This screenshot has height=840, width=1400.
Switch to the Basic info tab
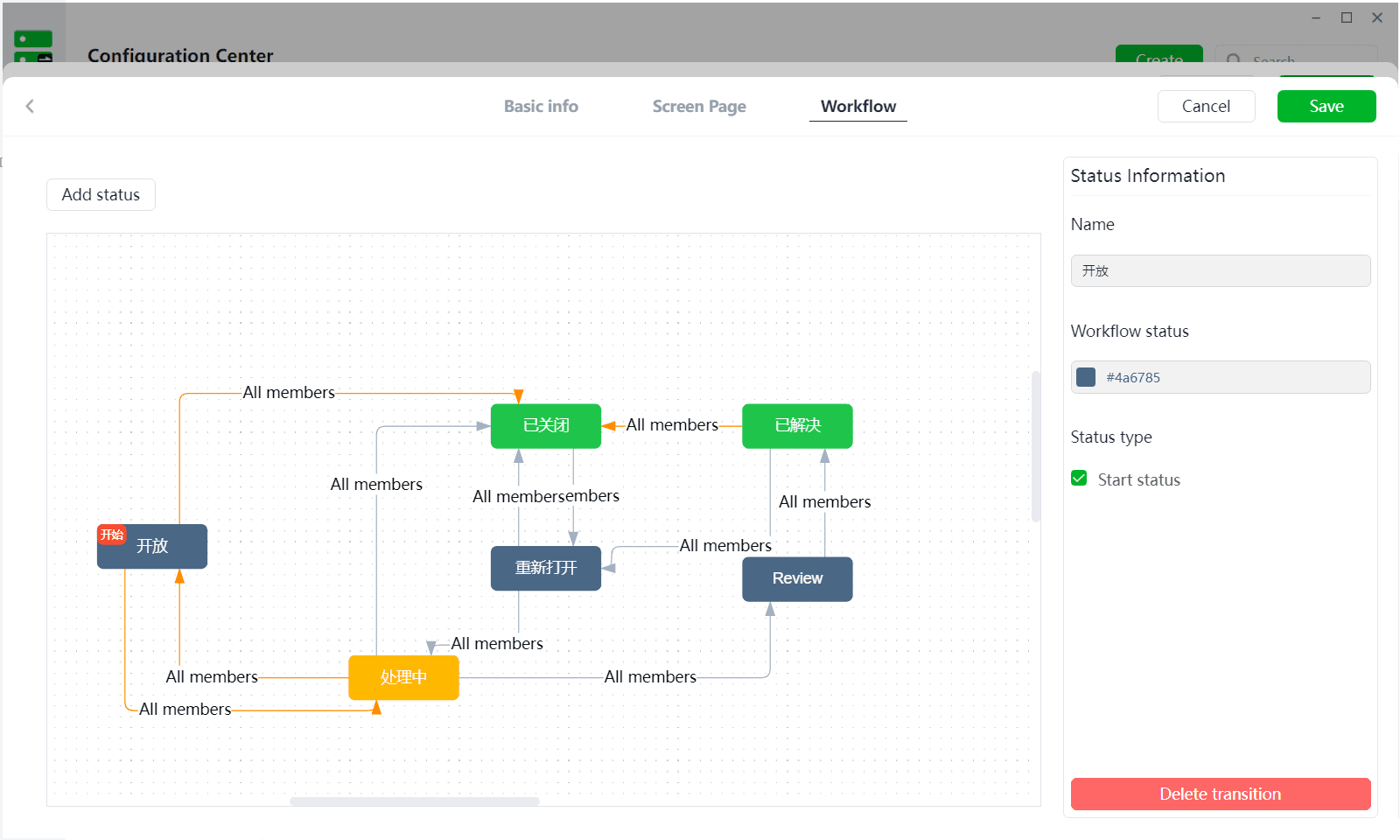click(x=541, y=106)
